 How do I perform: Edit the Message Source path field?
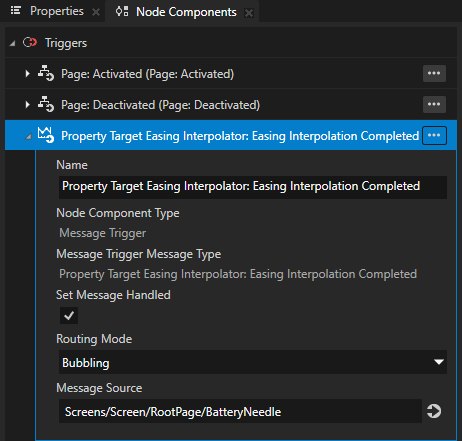tap(240, 411)
